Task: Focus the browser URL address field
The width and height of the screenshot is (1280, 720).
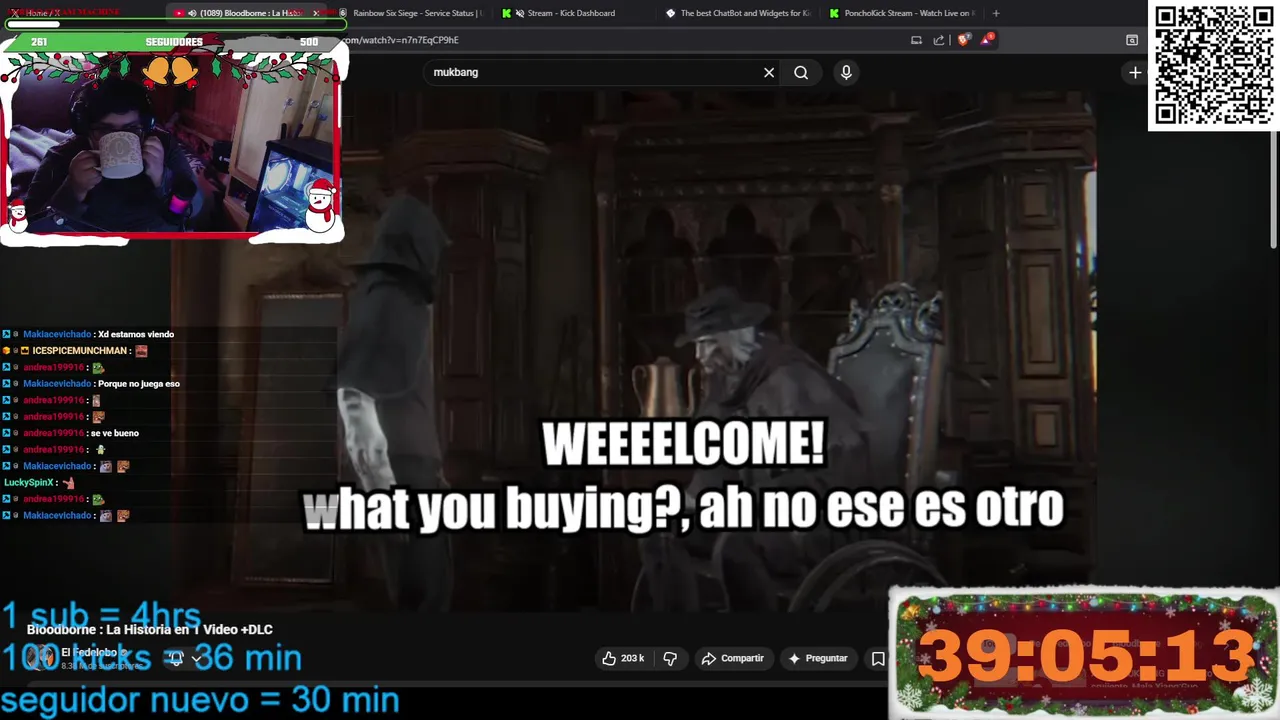Action: 620,40
